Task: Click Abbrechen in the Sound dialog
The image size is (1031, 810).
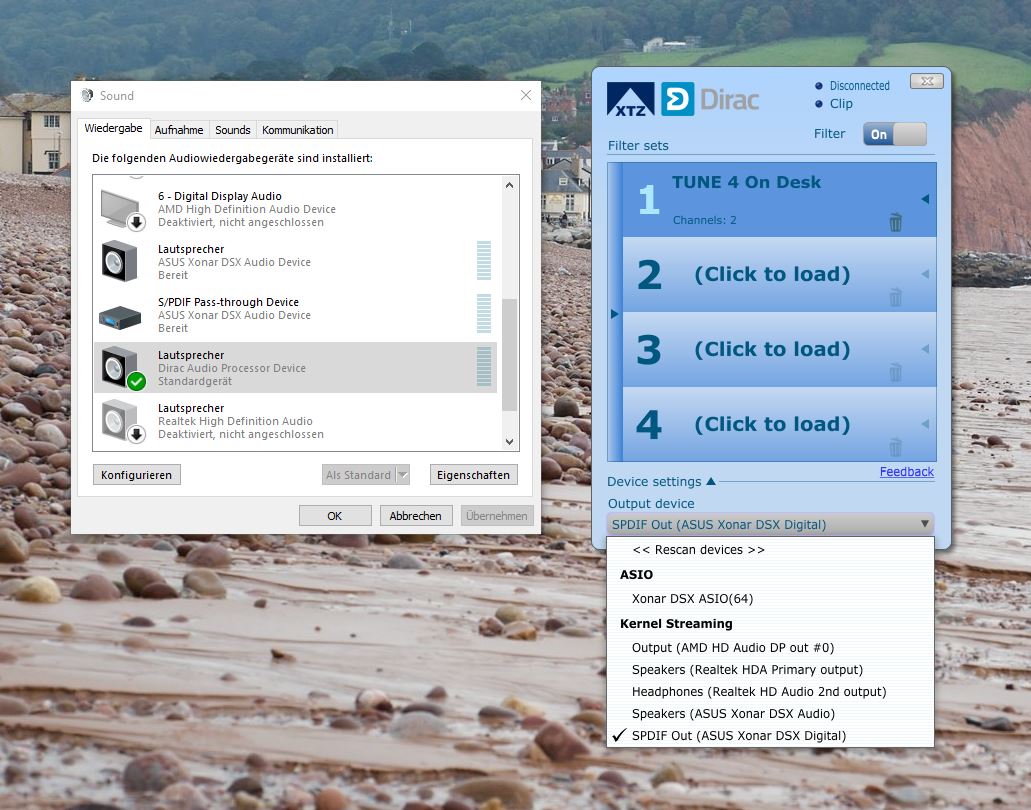Action: coord(416,515)
